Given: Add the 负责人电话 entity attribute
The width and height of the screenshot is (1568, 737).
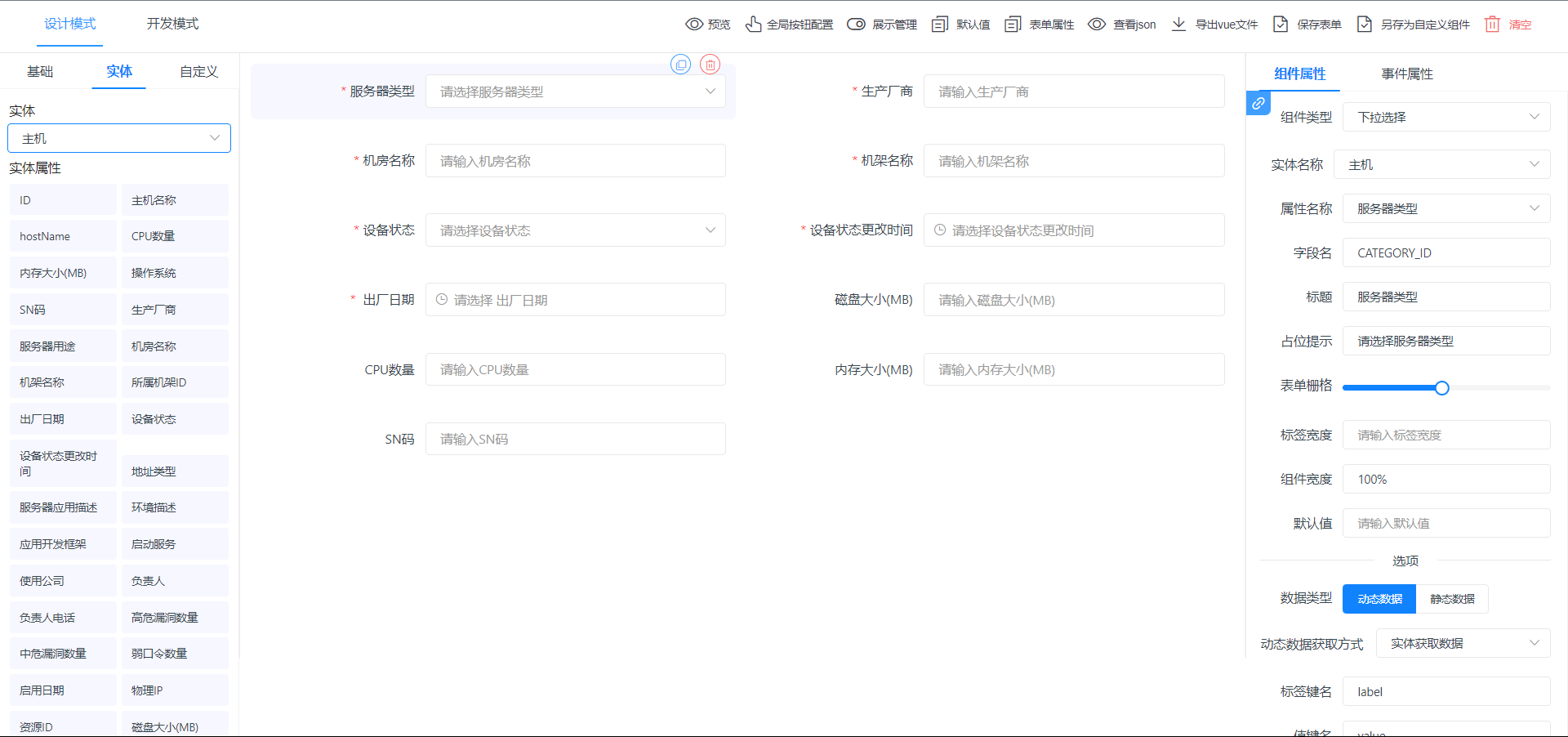Looking at the screenshot, I should (63, 618).
